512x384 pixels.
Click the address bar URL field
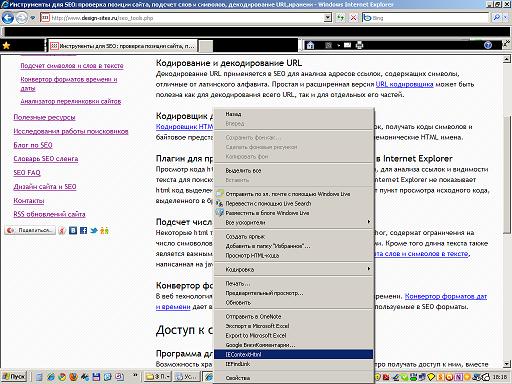tap(182, 18)
